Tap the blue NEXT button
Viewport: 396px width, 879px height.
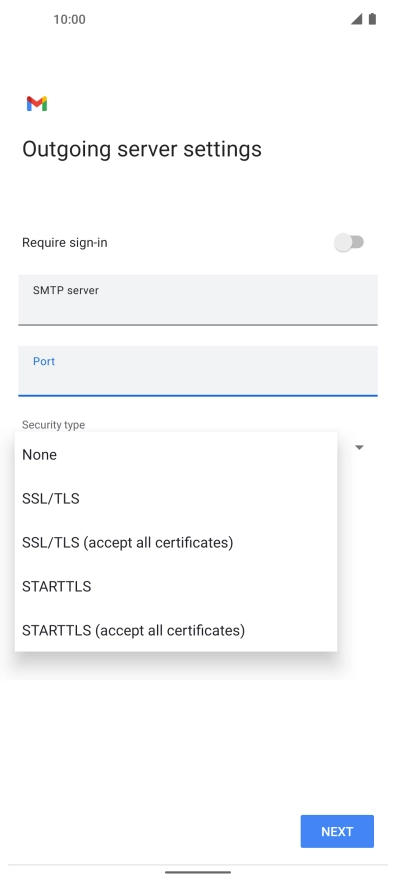click(x=337, y=831)
